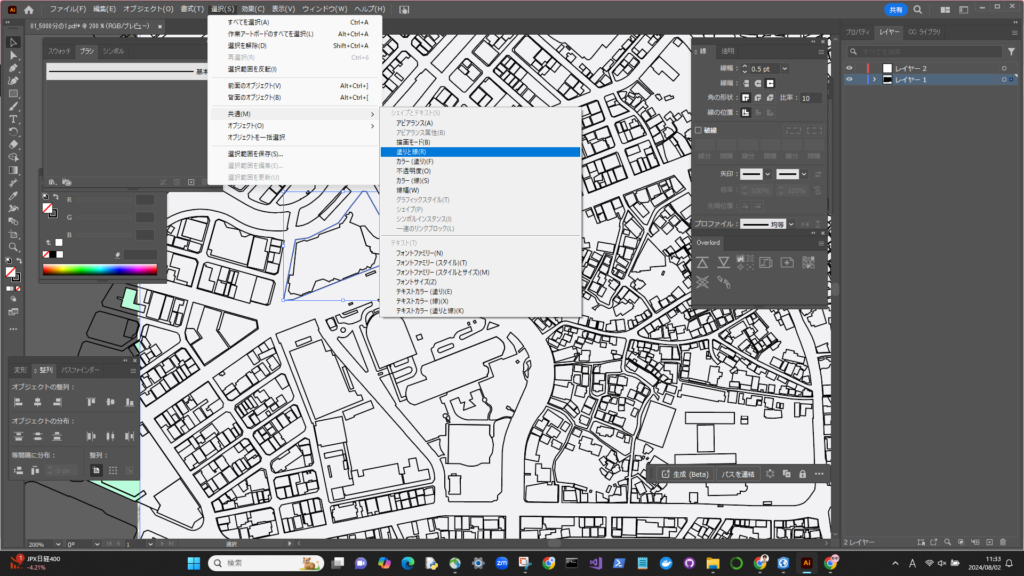The height and width of the screenshot is (576, 1024).
Task: Click the color spectrum bar
Action: 99,269
